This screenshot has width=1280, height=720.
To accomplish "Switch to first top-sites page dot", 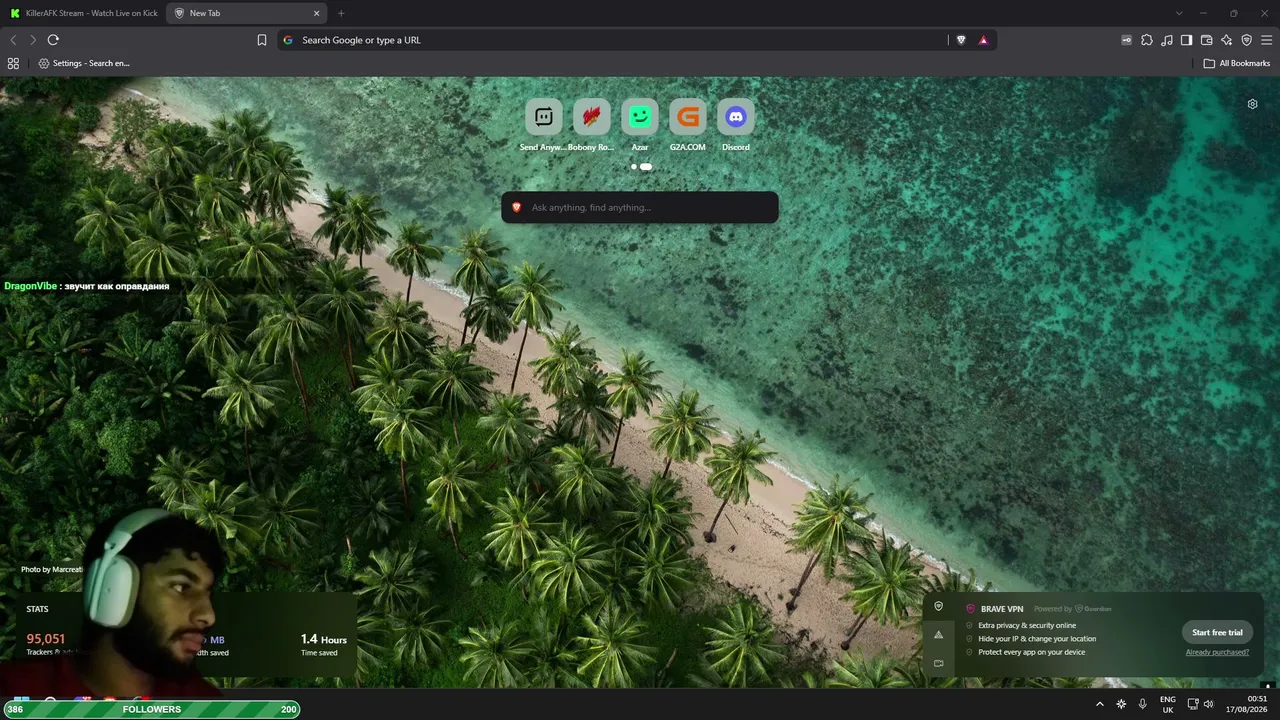I will point(634,167).
